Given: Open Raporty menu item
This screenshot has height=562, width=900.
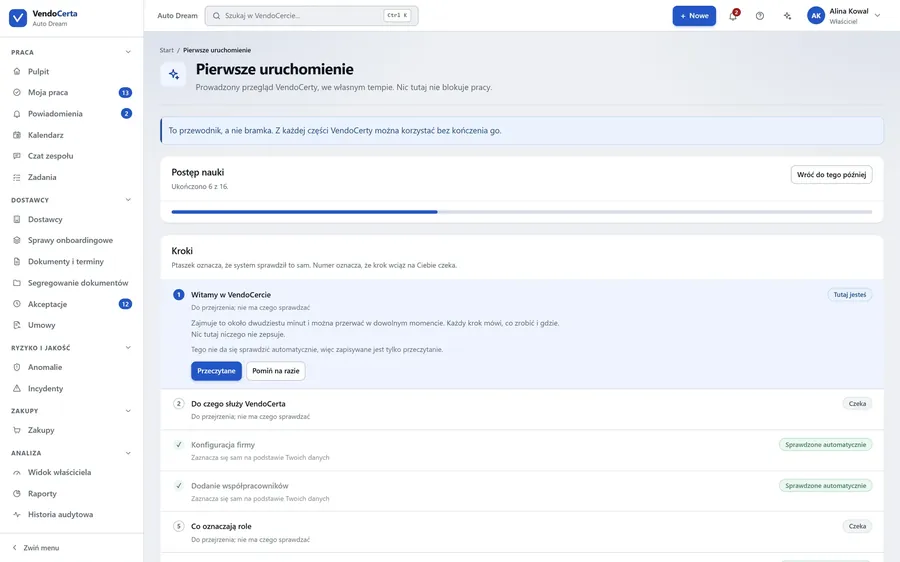Looking at the screenshot, I should pyautogui.click(x=71, y=493).
